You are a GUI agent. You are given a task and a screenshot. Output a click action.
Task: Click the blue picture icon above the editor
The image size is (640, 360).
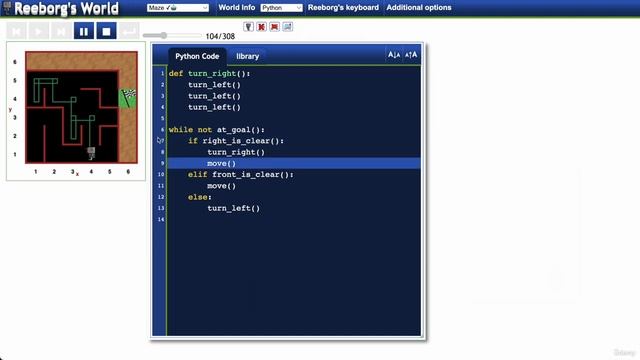coord(287,27)
